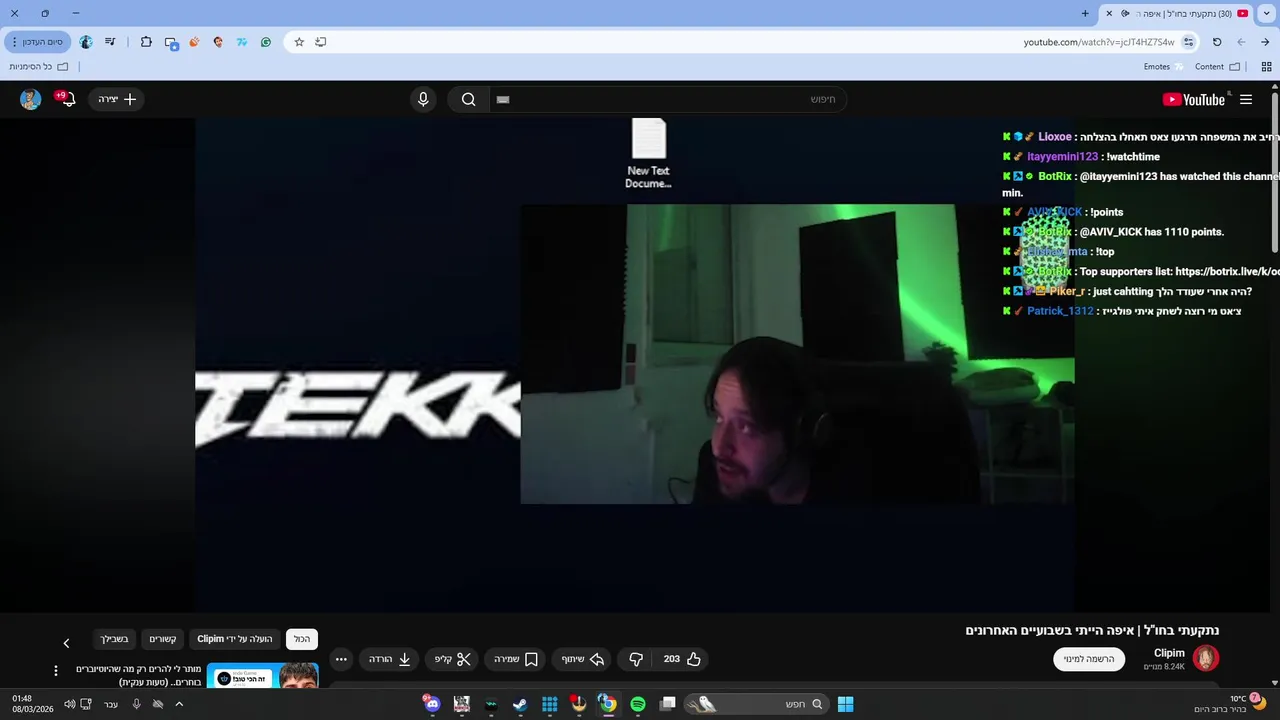Open the Emotes bookmark
1280x720 pixels.
1163,67
